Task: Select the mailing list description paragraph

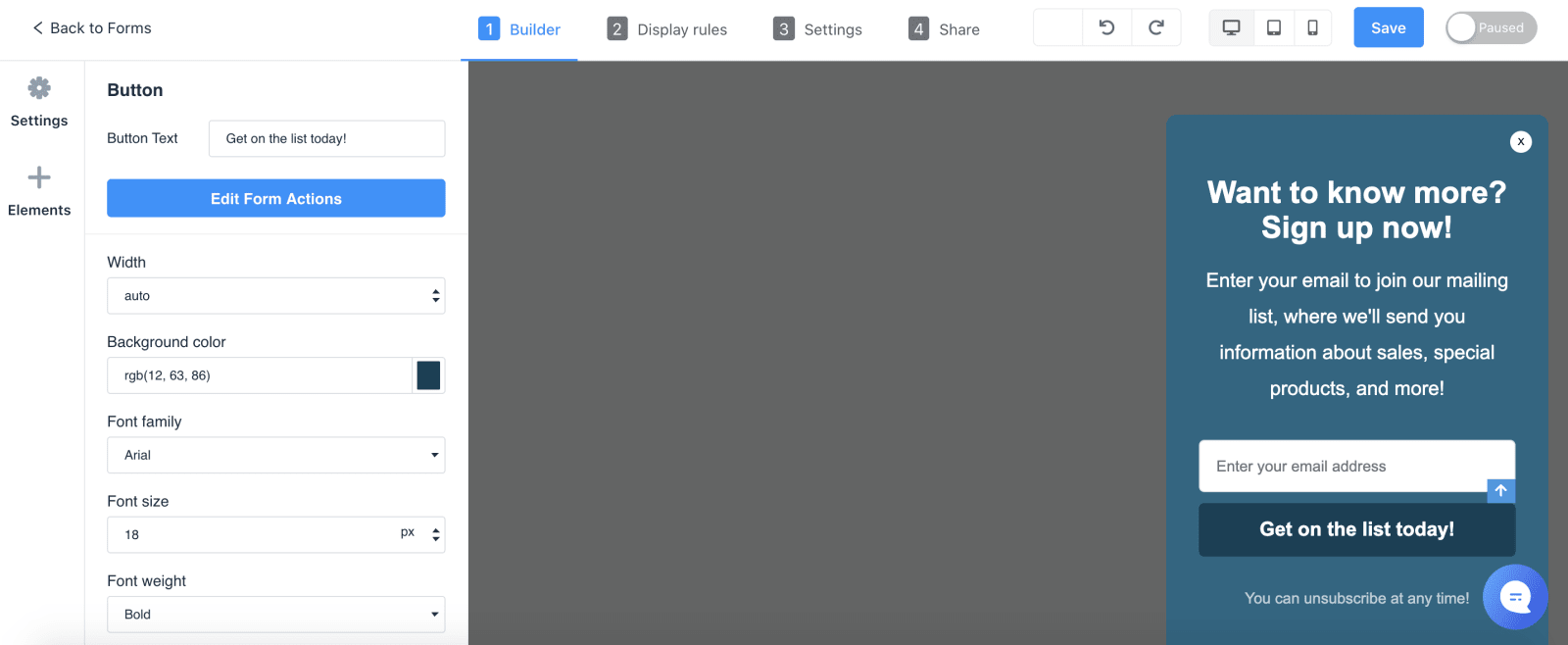Action: coord(1356,334)
